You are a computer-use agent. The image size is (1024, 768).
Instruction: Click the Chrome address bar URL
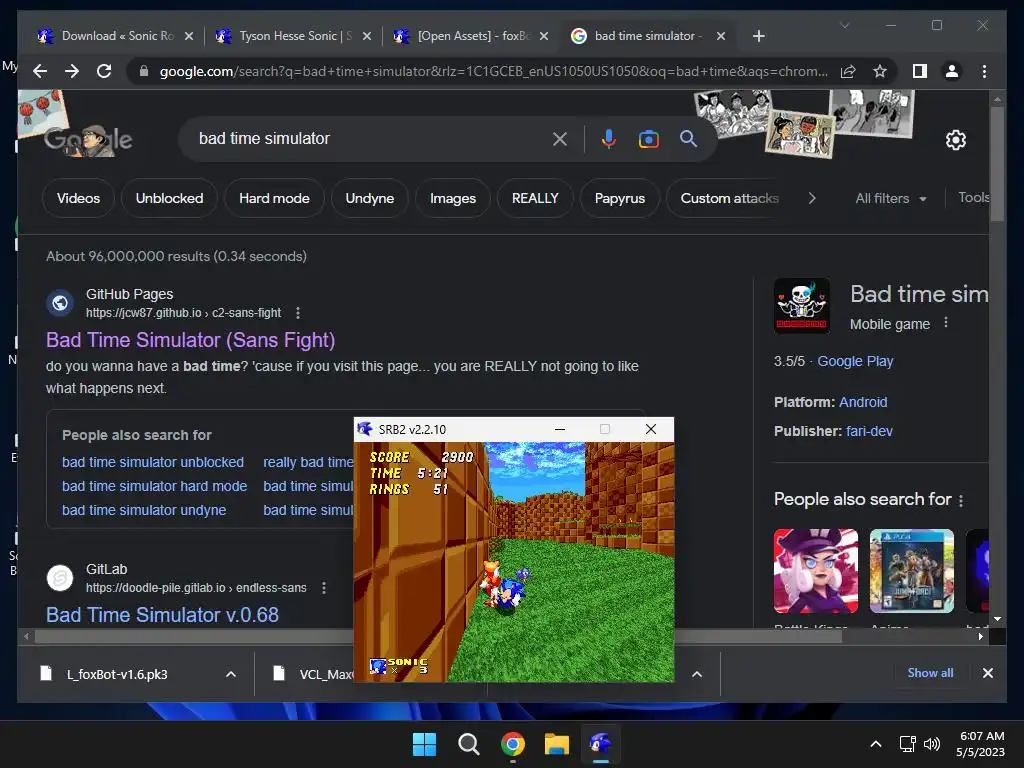(493, 71)
